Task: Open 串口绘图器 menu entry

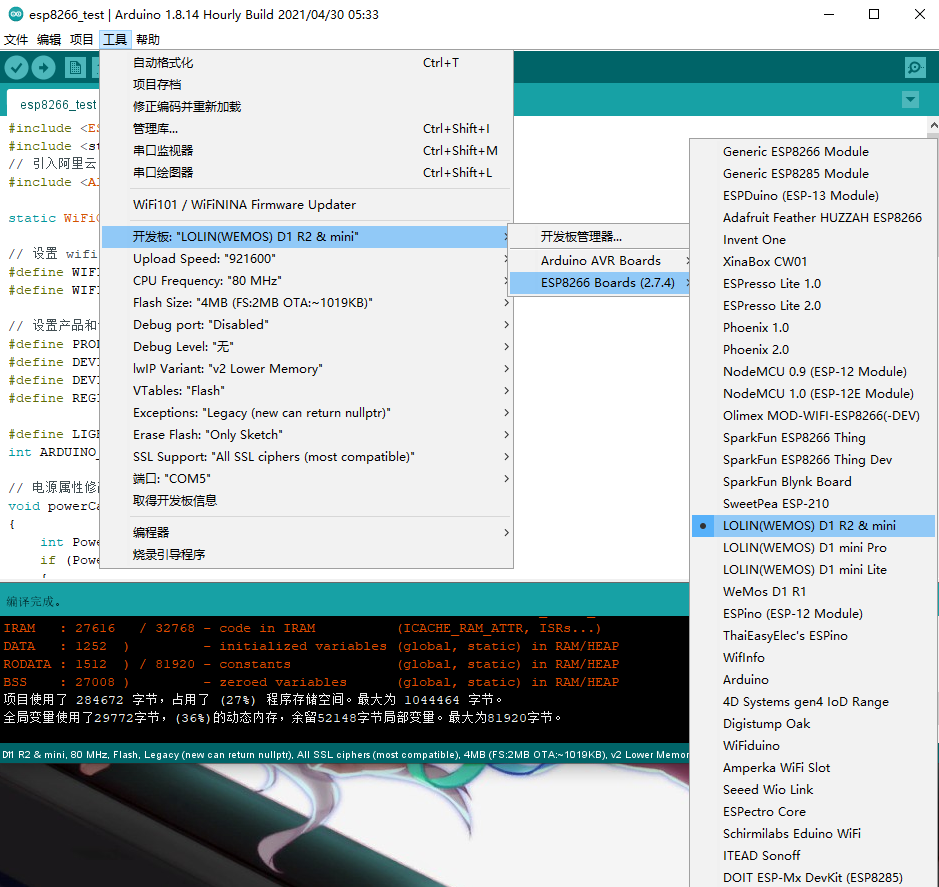Action: pos(306,172)
